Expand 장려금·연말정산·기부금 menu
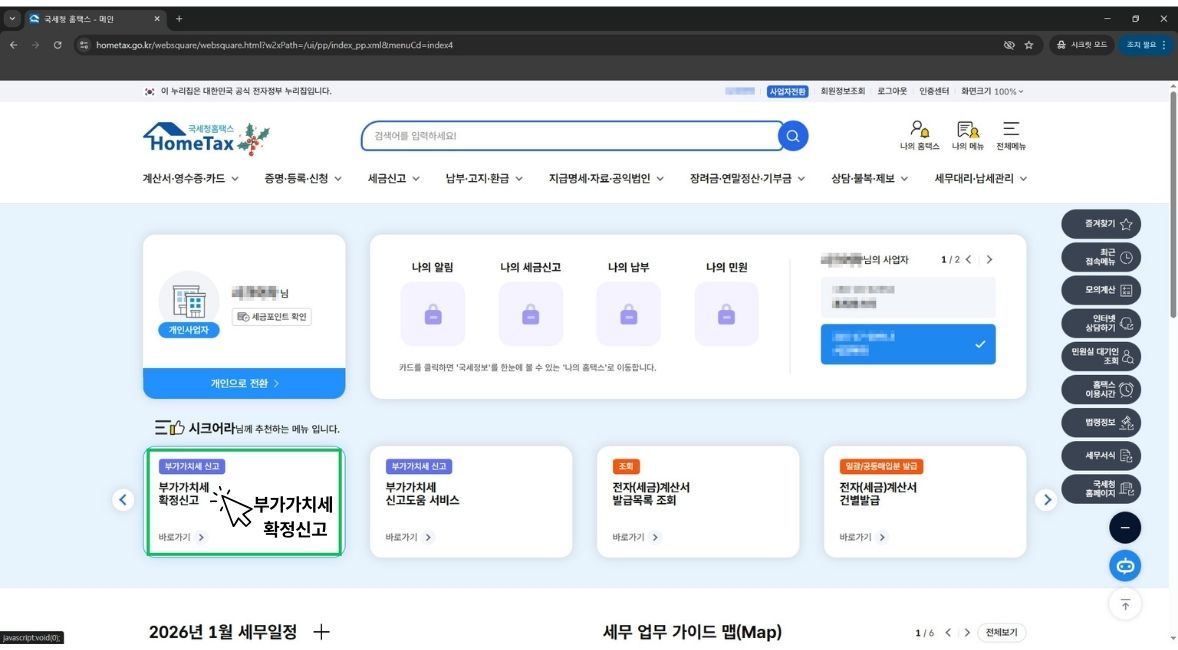Screen dimensions: 1178x650 (748, 179)
